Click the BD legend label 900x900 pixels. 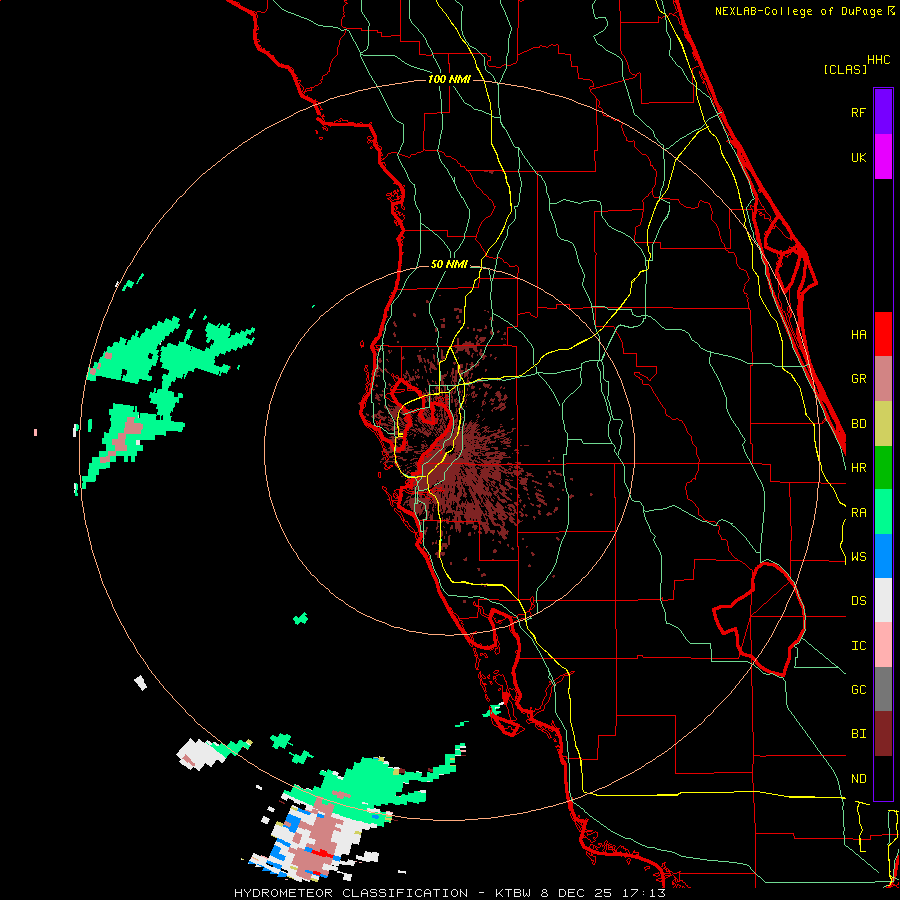(859, 424)
